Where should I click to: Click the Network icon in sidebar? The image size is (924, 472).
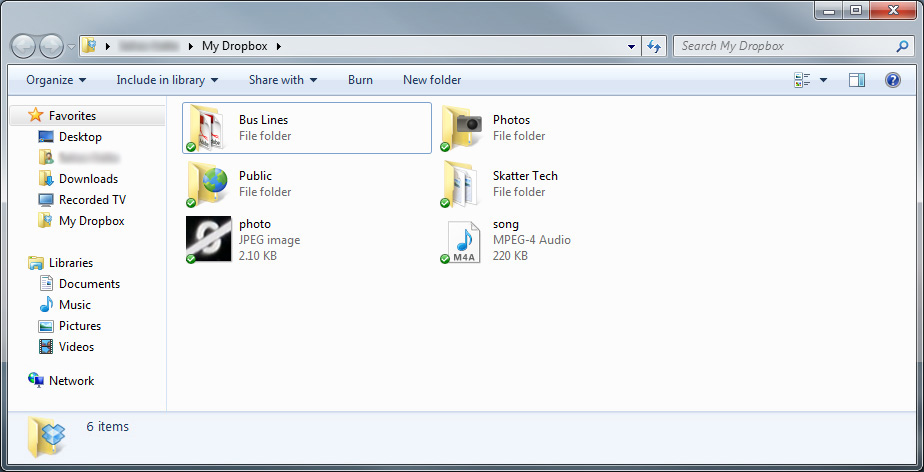coord(36,380)
